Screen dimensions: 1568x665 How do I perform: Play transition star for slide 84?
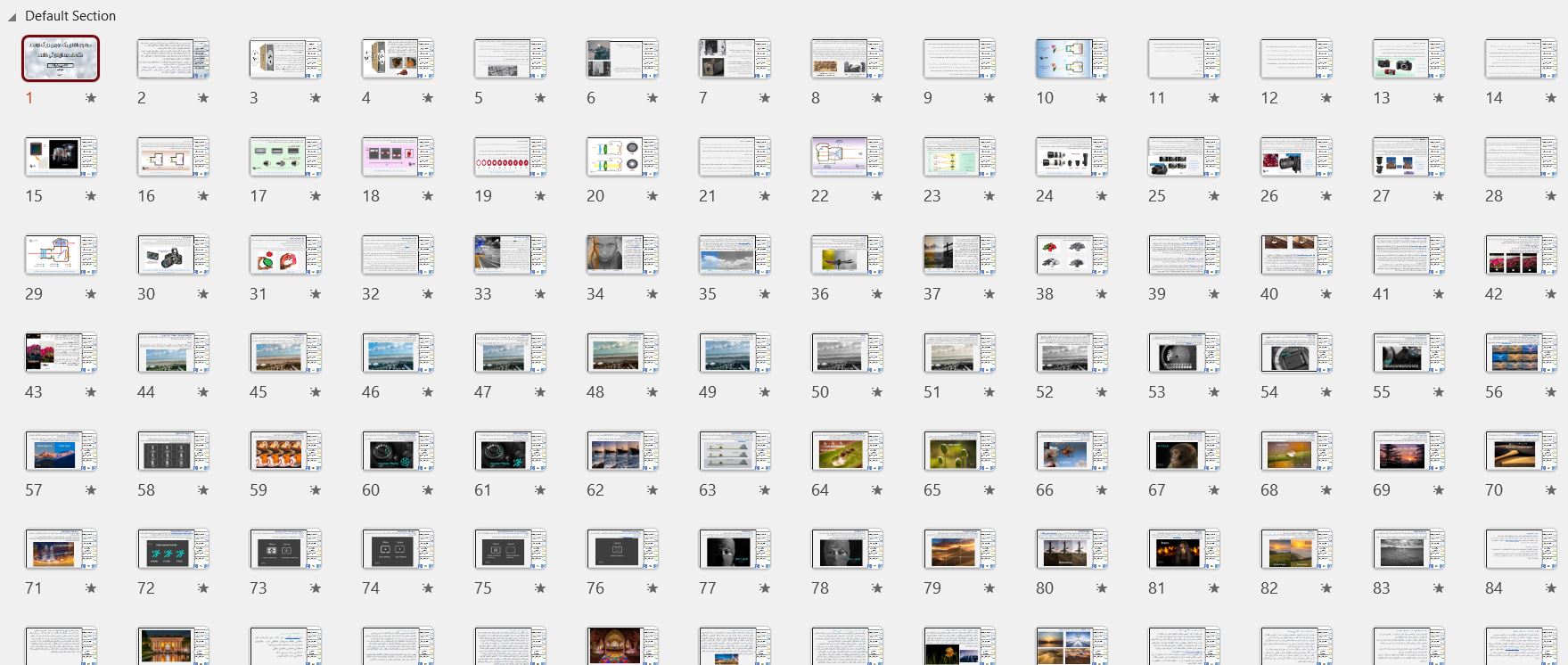(1551, 588)
